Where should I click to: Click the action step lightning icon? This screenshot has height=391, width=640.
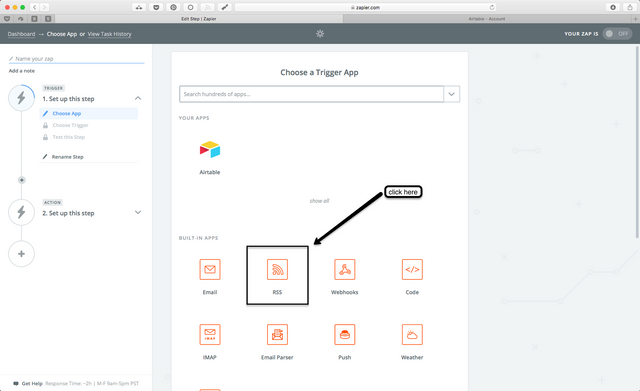(21, 212)
